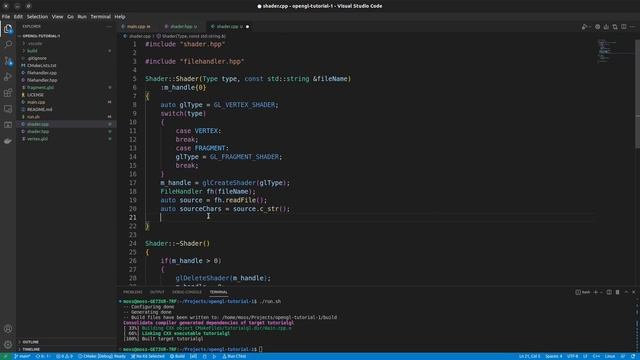Click the CMake launch play icon in status bar
This screenshot has width=640, height=360.
(x=214, y=356)
